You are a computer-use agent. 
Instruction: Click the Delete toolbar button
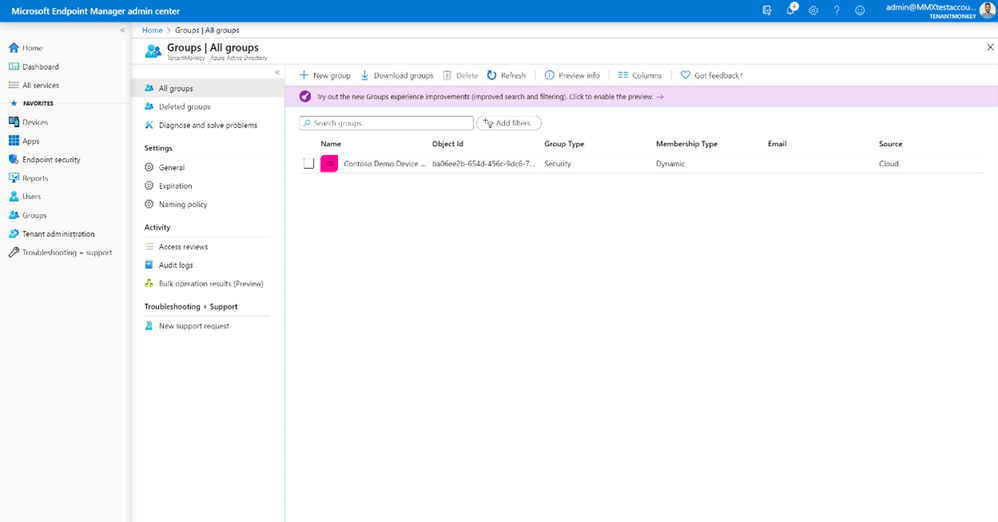[460, 75]
